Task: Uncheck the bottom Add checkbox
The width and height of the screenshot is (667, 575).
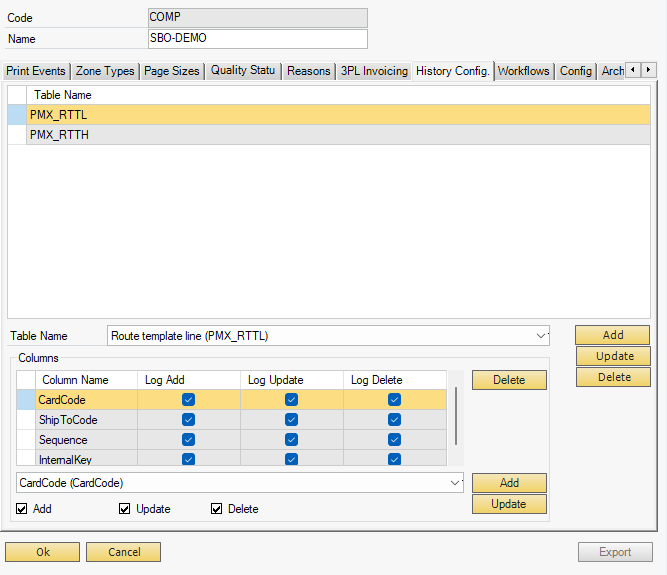Action: point(22,509)
